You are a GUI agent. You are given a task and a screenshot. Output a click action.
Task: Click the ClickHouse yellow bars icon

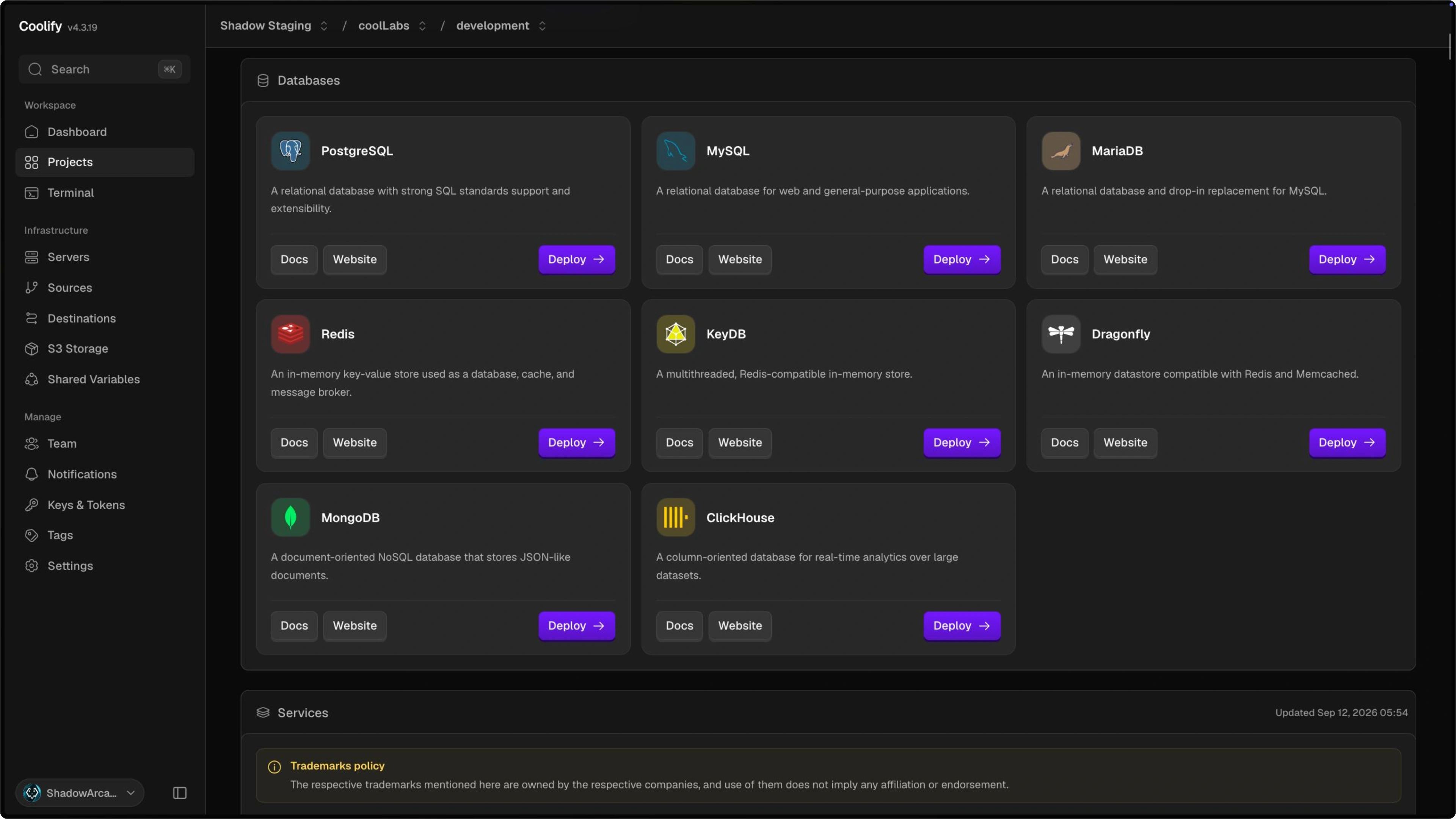pos(675,517)
